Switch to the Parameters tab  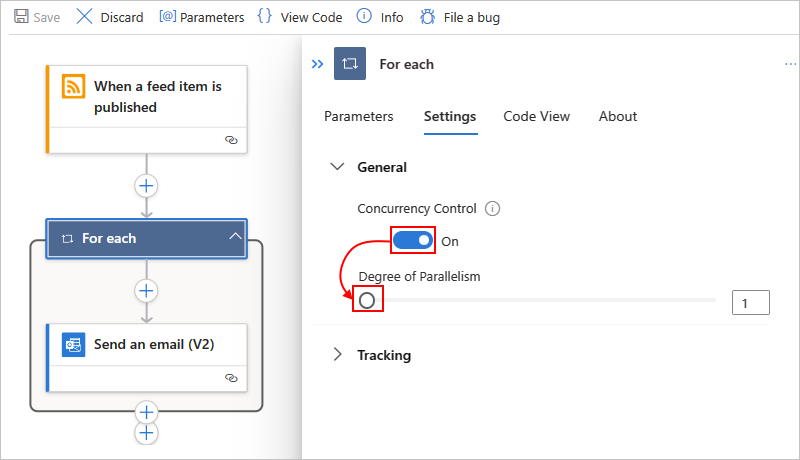(359, 116)
